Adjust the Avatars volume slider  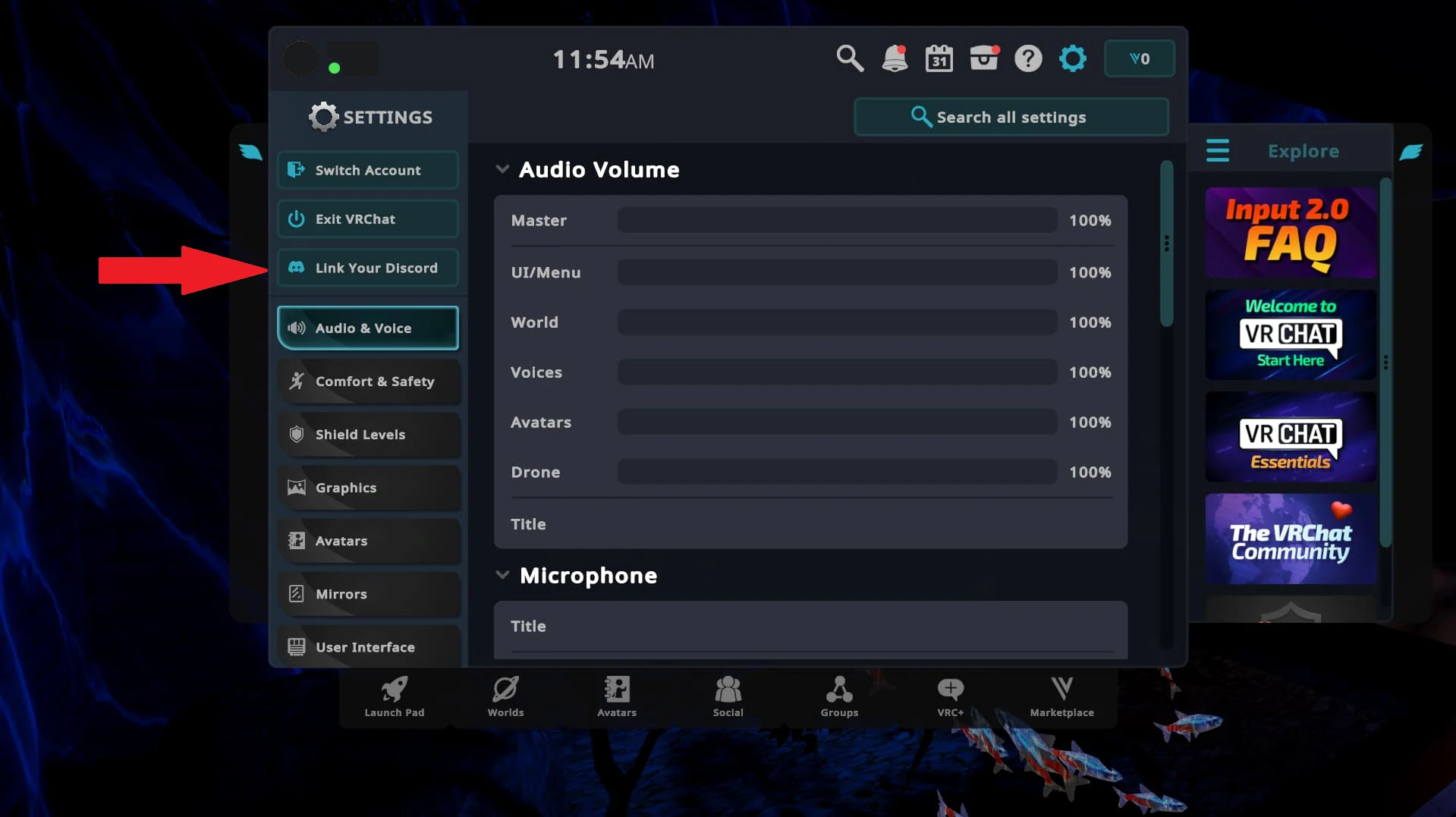point(837,422)
